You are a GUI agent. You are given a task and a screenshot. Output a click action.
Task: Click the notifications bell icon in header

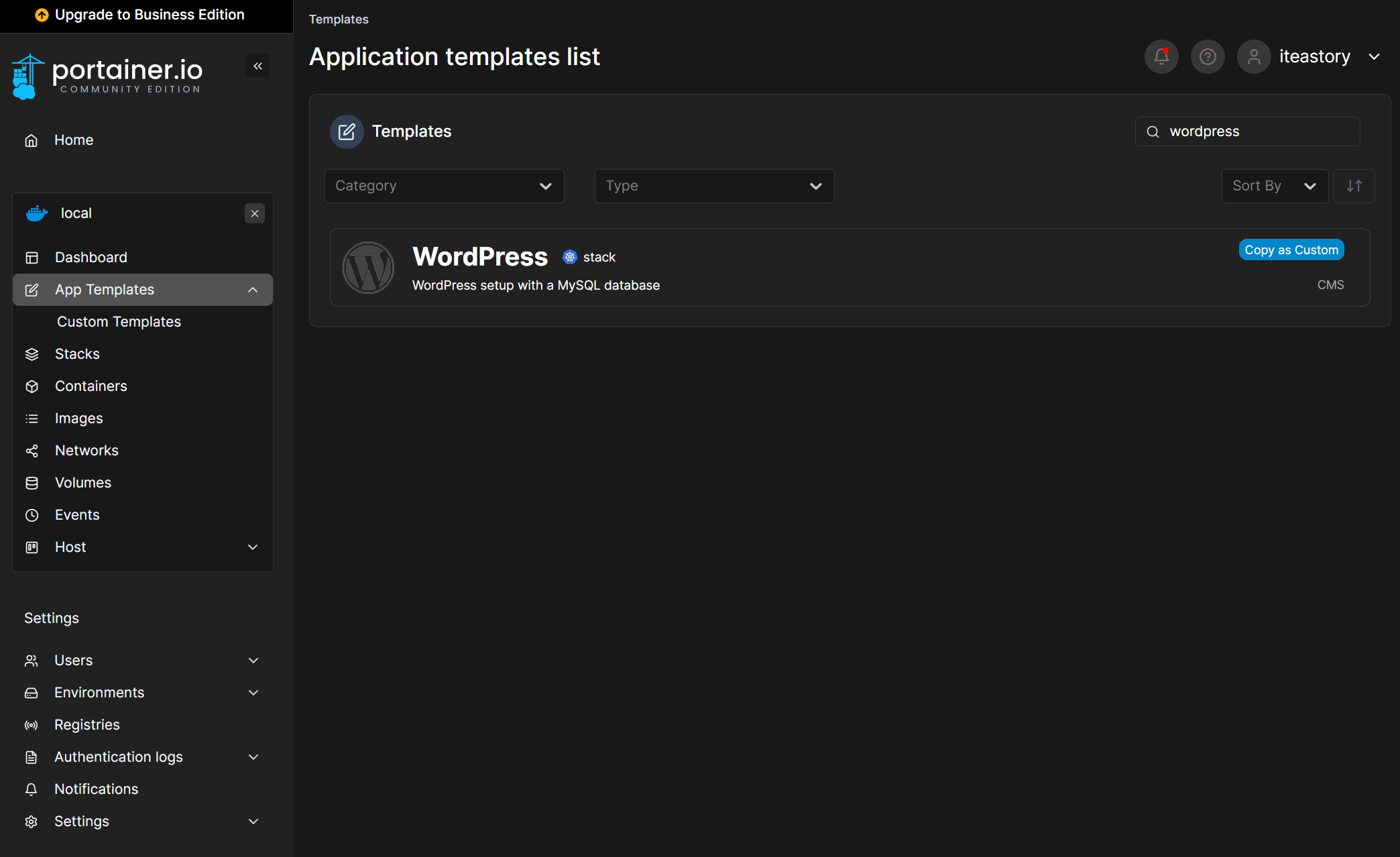pyautogui.click(x=1161, y=57)
